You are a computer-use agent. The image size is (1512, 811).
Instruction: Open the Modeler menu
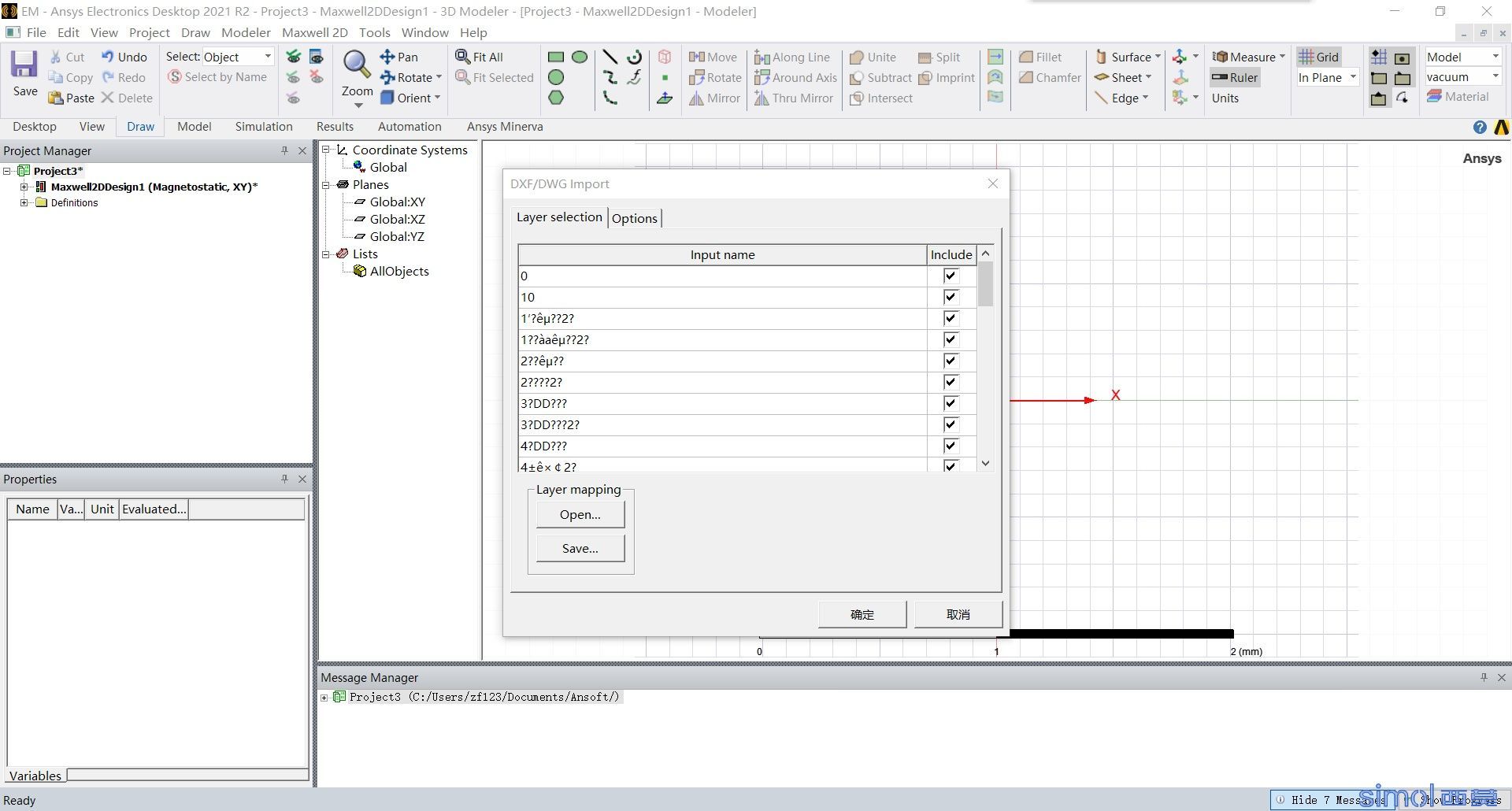(246, 32)
